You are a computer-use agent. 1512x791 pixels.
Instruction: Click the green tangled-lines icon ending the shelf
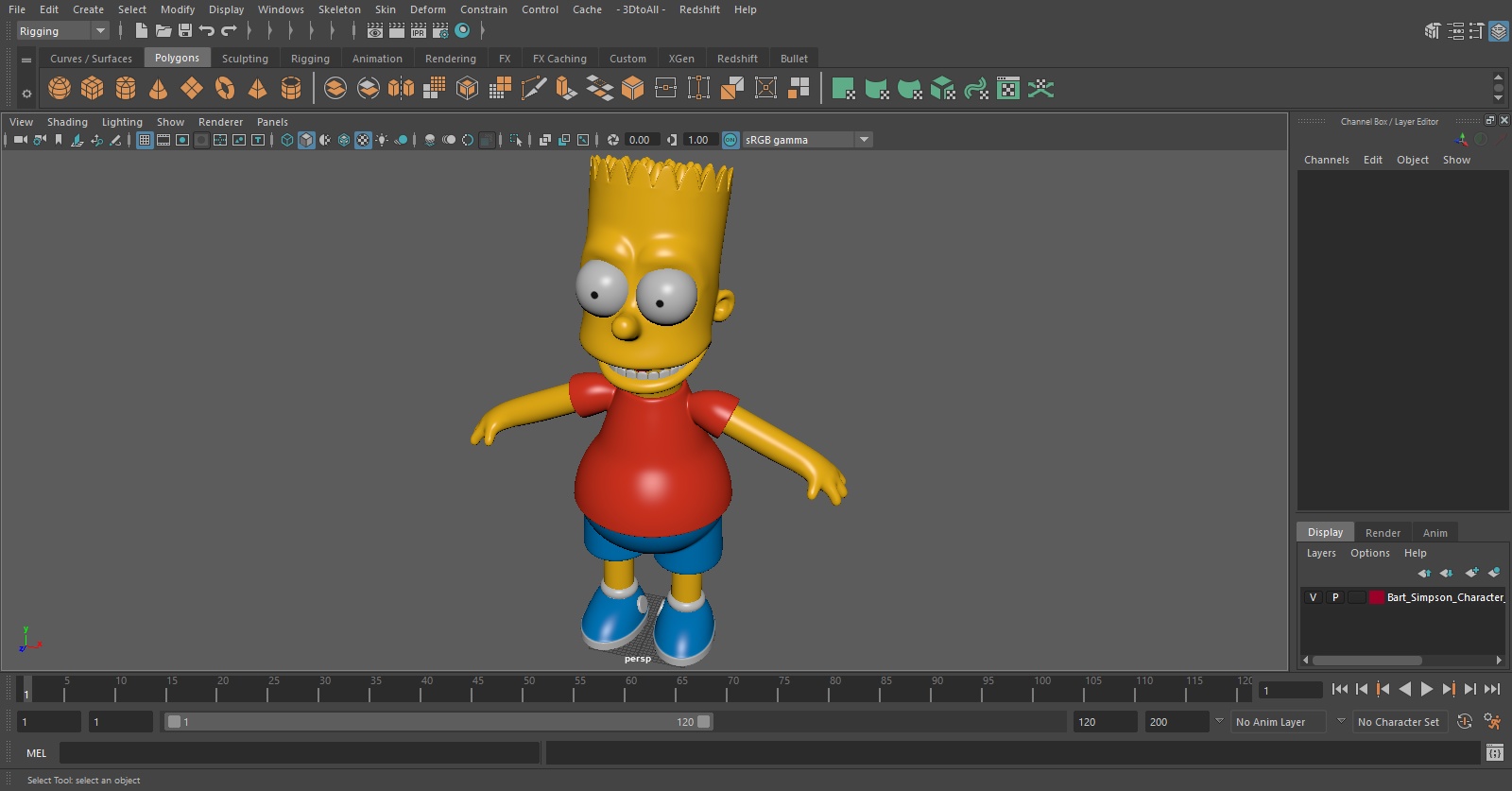click(x=1040, y=89)
